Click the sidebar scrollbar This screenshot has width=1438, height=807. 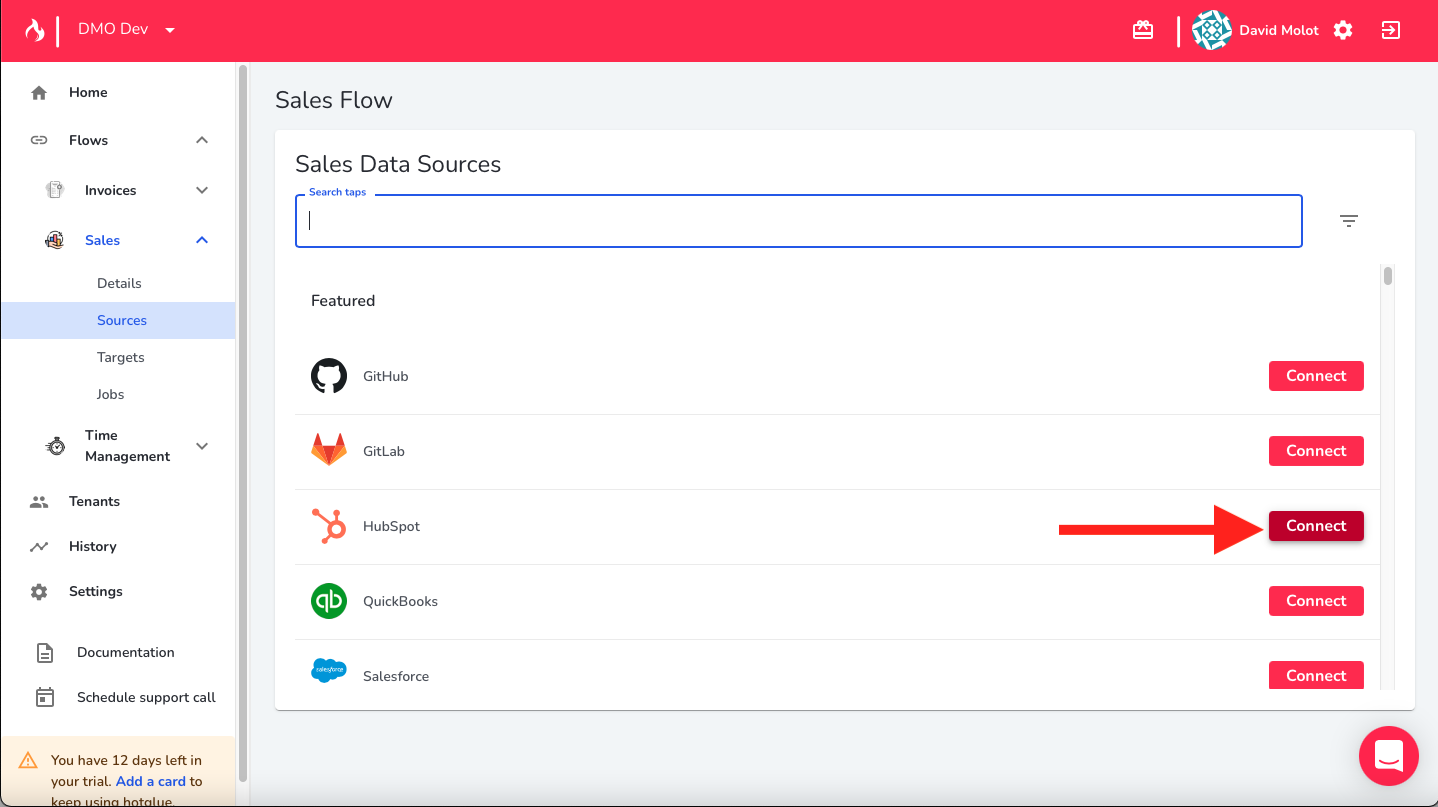point(242,425)
